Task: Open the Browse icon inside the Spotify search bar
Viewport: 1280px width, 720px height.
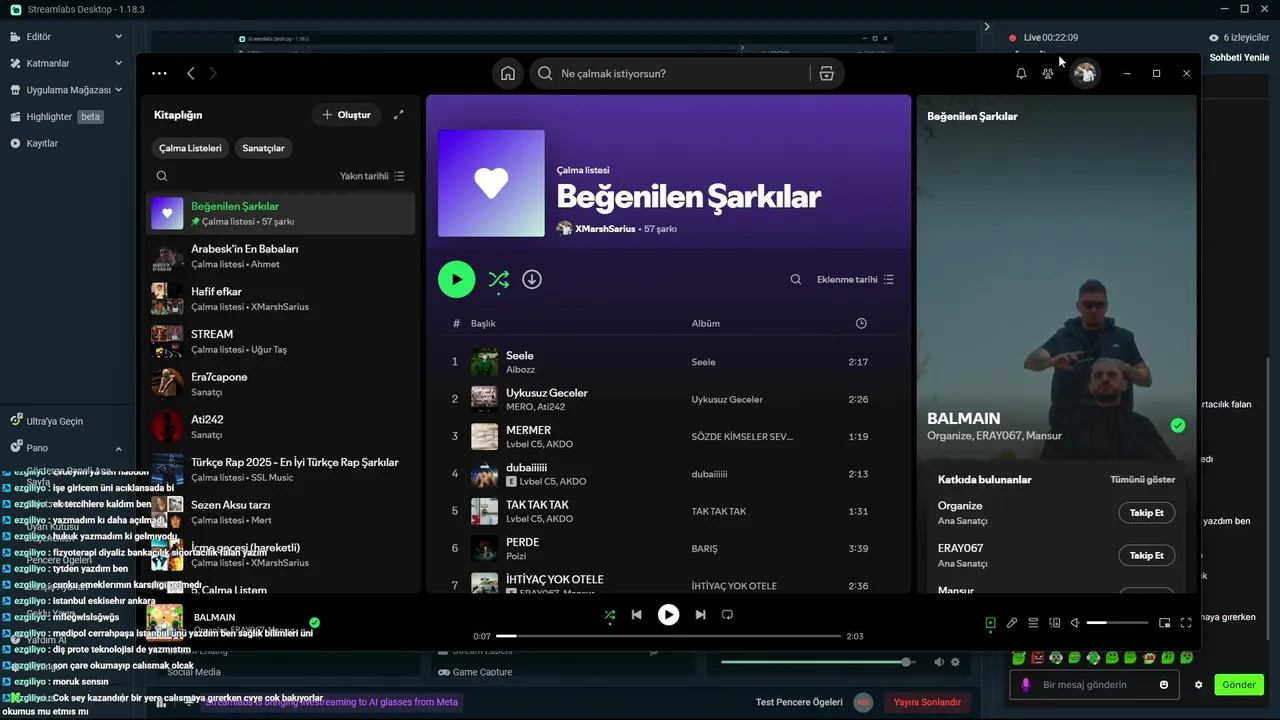Action: pyautogui.click(x=826, y=73)
